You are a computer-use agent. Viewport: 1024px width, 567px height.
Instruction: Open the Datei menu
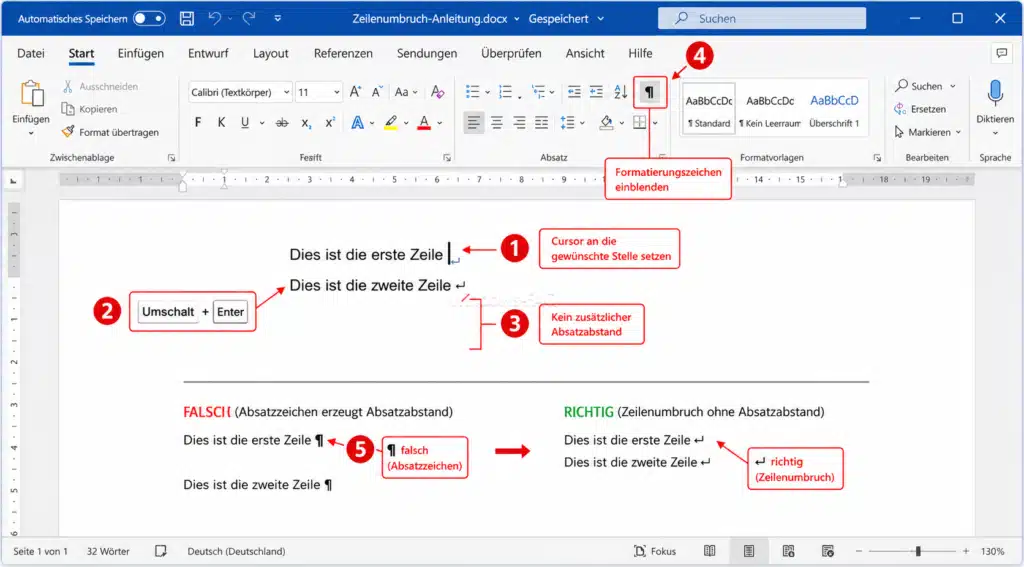coord(31,54)
